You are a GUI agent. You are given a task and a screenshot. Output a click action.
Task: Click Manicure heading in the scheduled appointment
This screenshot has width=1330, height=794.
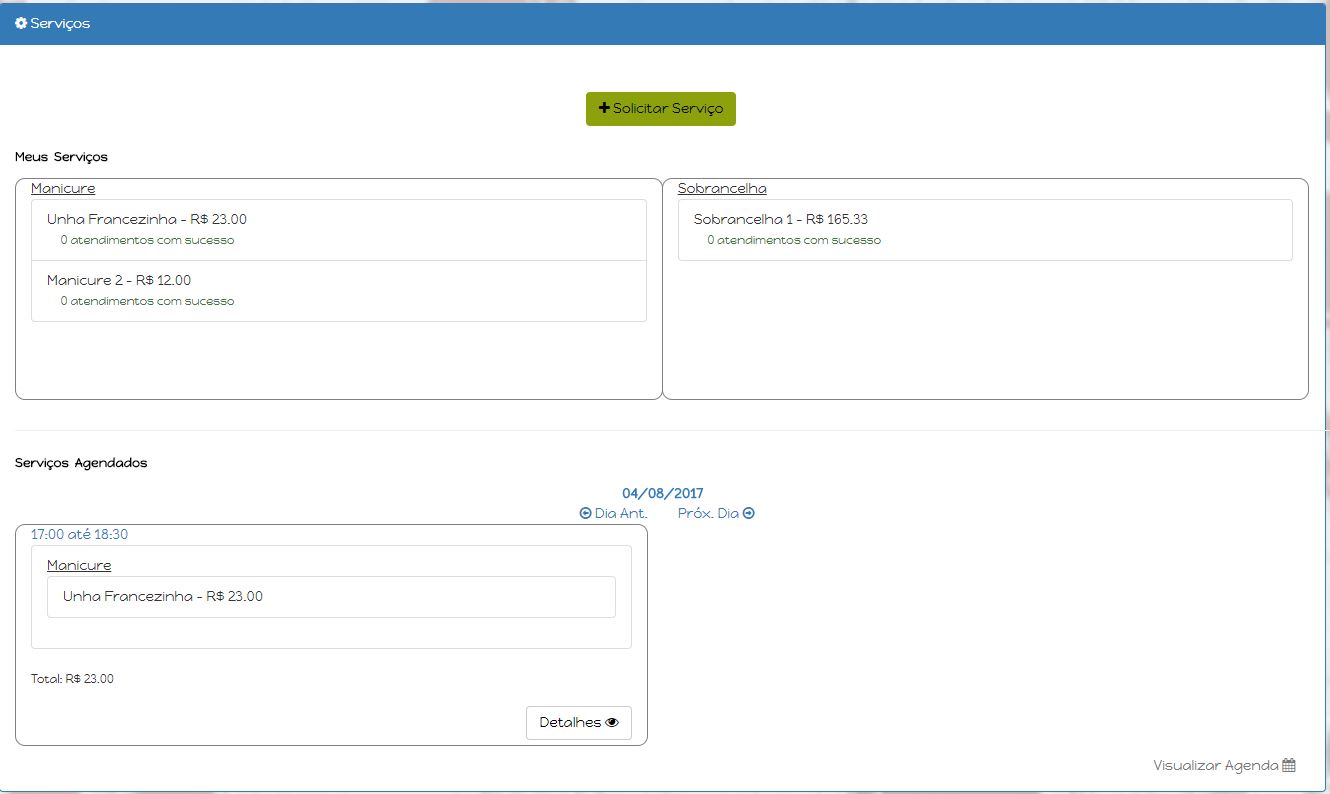click(x=79, y=565)
